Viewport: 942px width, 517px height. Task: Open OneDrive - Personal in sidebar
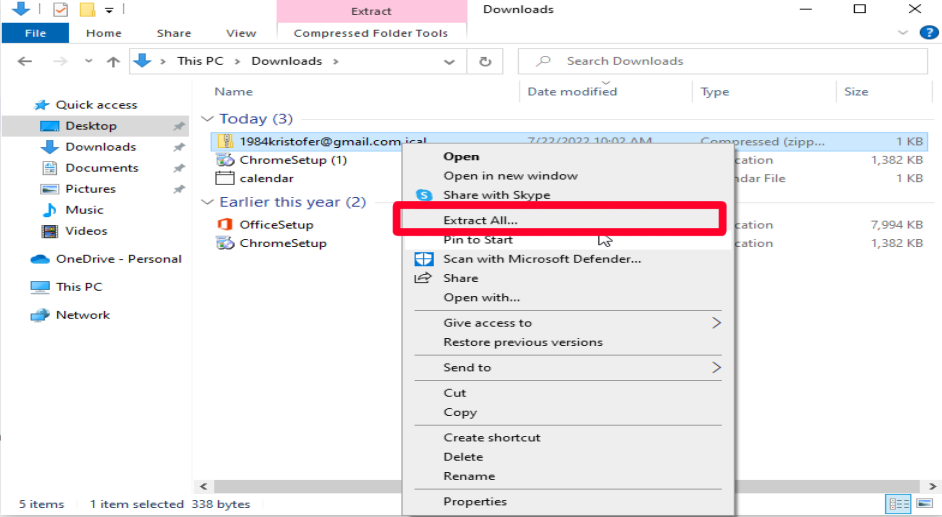[x=118, y=259]
